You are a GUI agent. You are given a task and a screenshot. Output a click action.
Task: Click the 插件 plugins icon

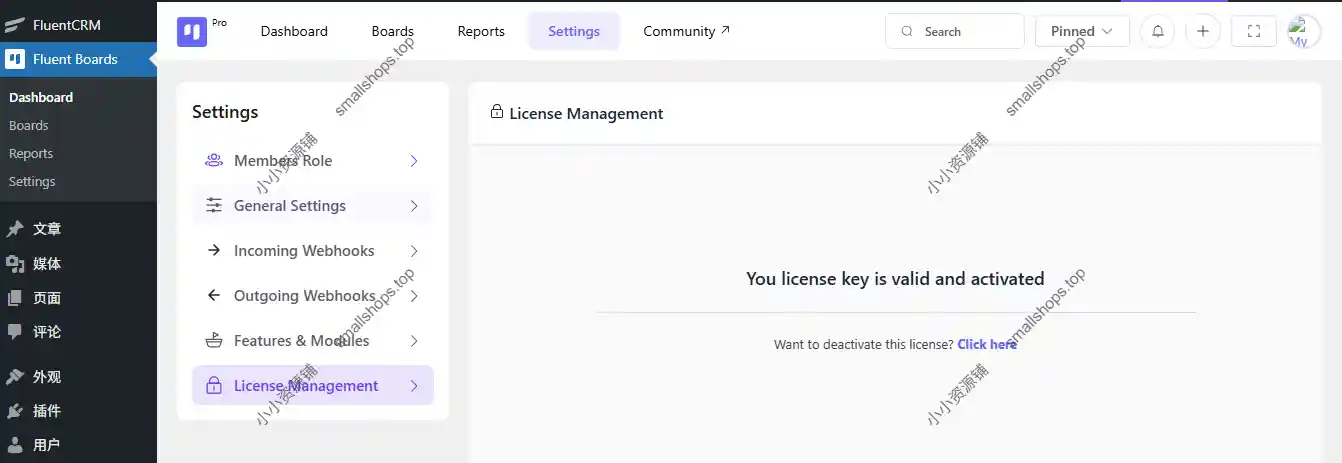(15, 411)
